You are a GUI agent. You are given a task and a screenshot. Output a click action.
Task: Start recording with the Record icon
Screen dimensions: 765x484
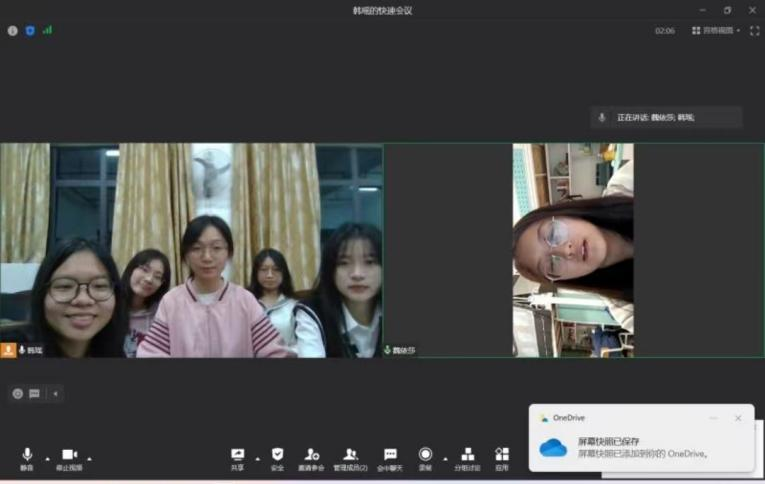coord(425,455)
